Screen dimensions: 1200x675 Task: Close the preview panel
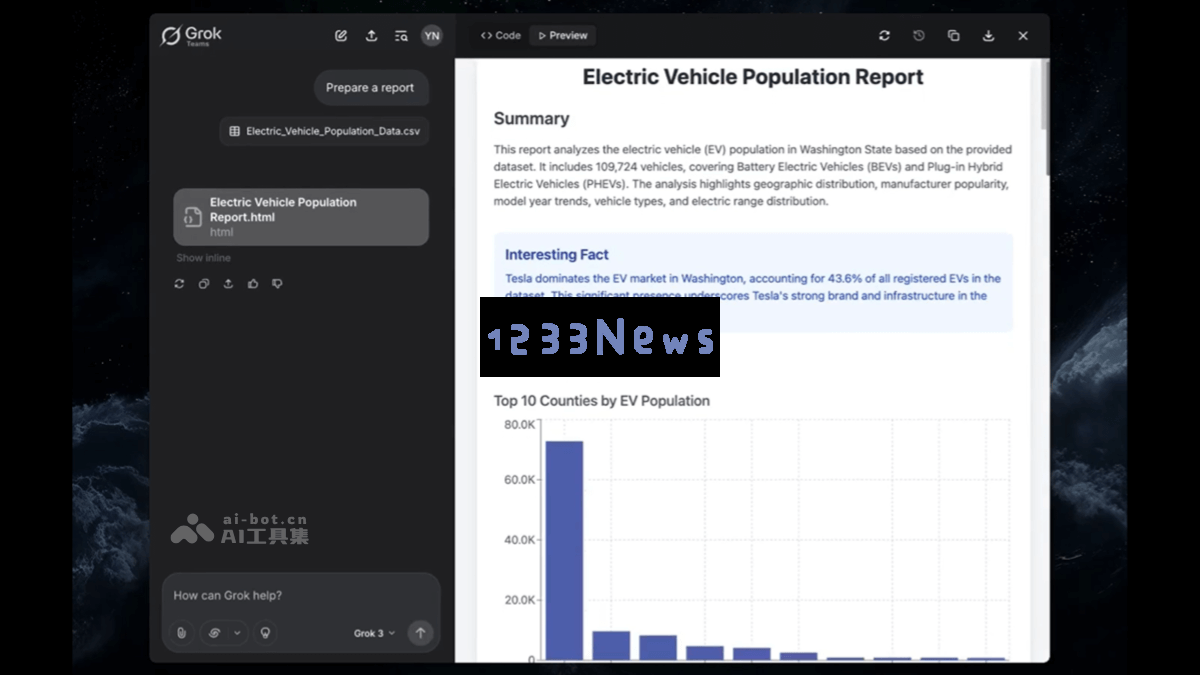tap(1023, 35)
